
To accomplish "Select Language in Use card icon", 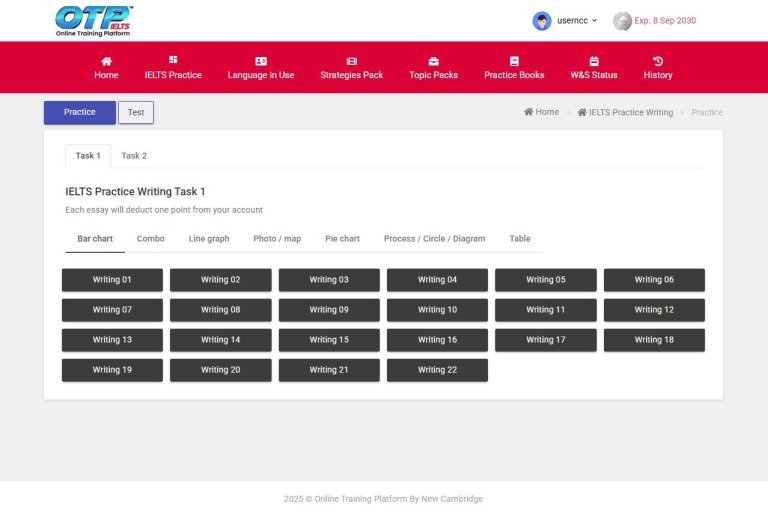I will (x=261, y=61).
